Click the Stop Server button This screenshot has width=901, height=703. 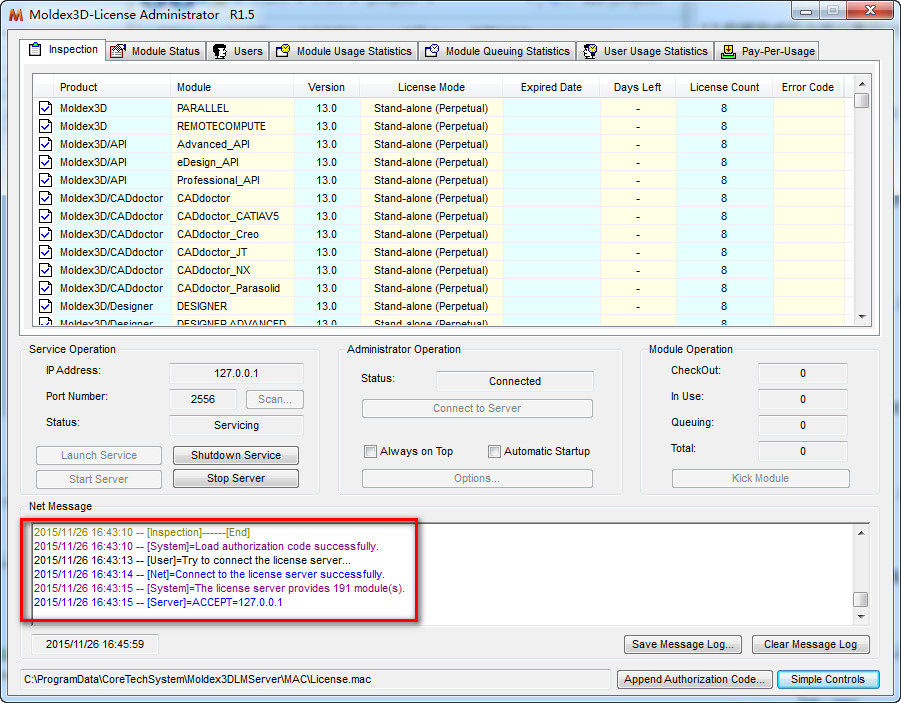tap(236, 478)
